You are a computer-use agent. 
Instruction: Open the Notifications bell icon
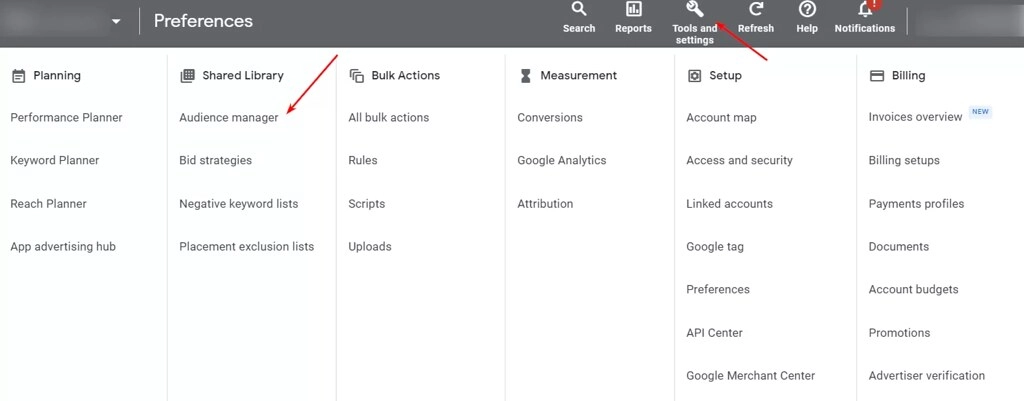click(865, 9)
